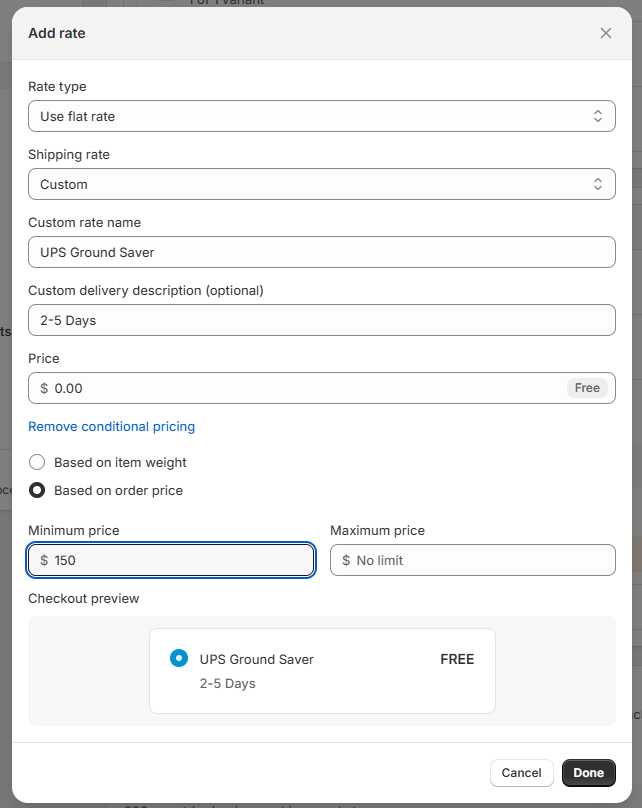Select Based on order price option

point(37,490)
